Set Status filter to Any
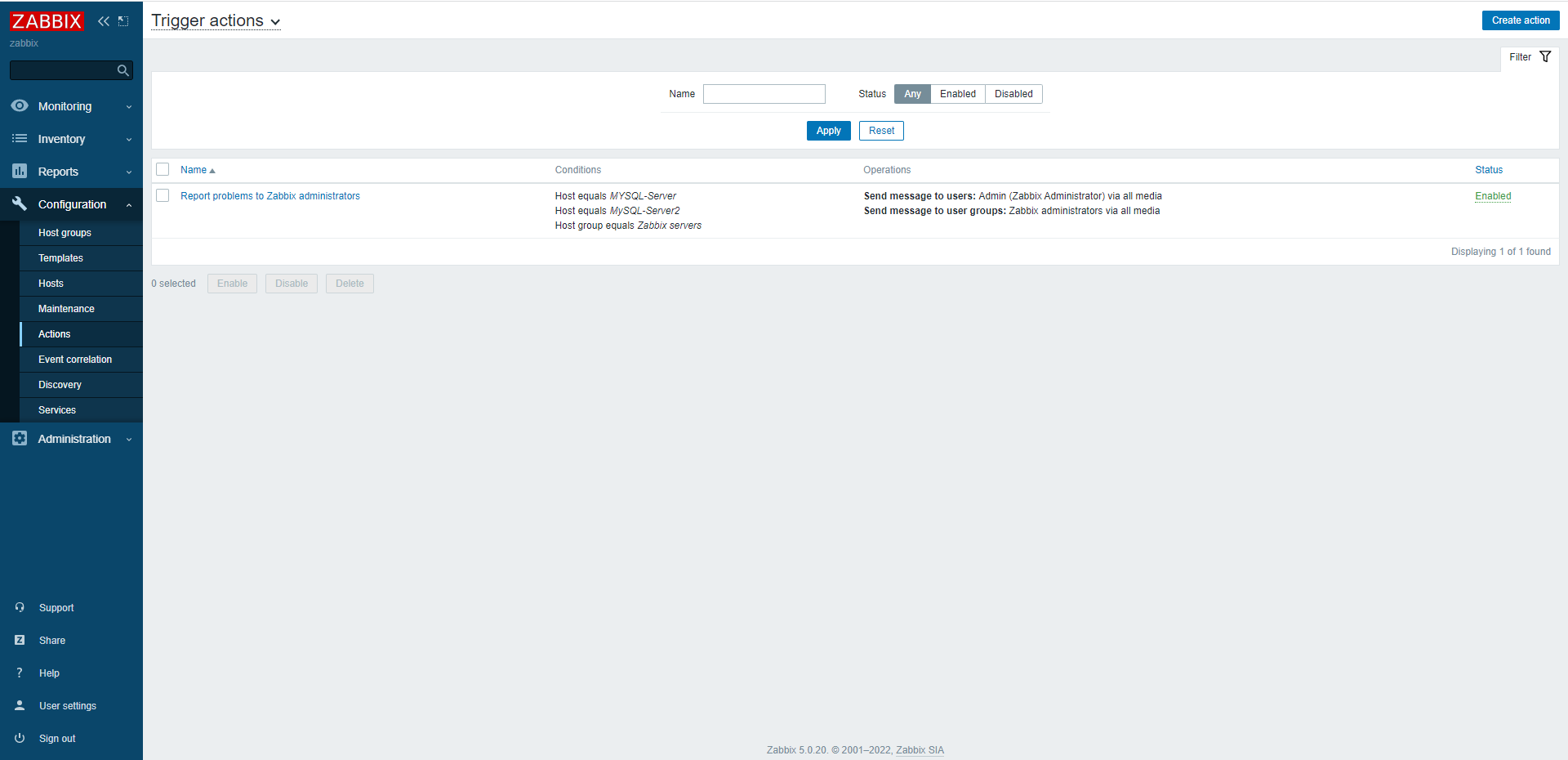This screenshot has height=760, width=1568. [x=912, y=94]
